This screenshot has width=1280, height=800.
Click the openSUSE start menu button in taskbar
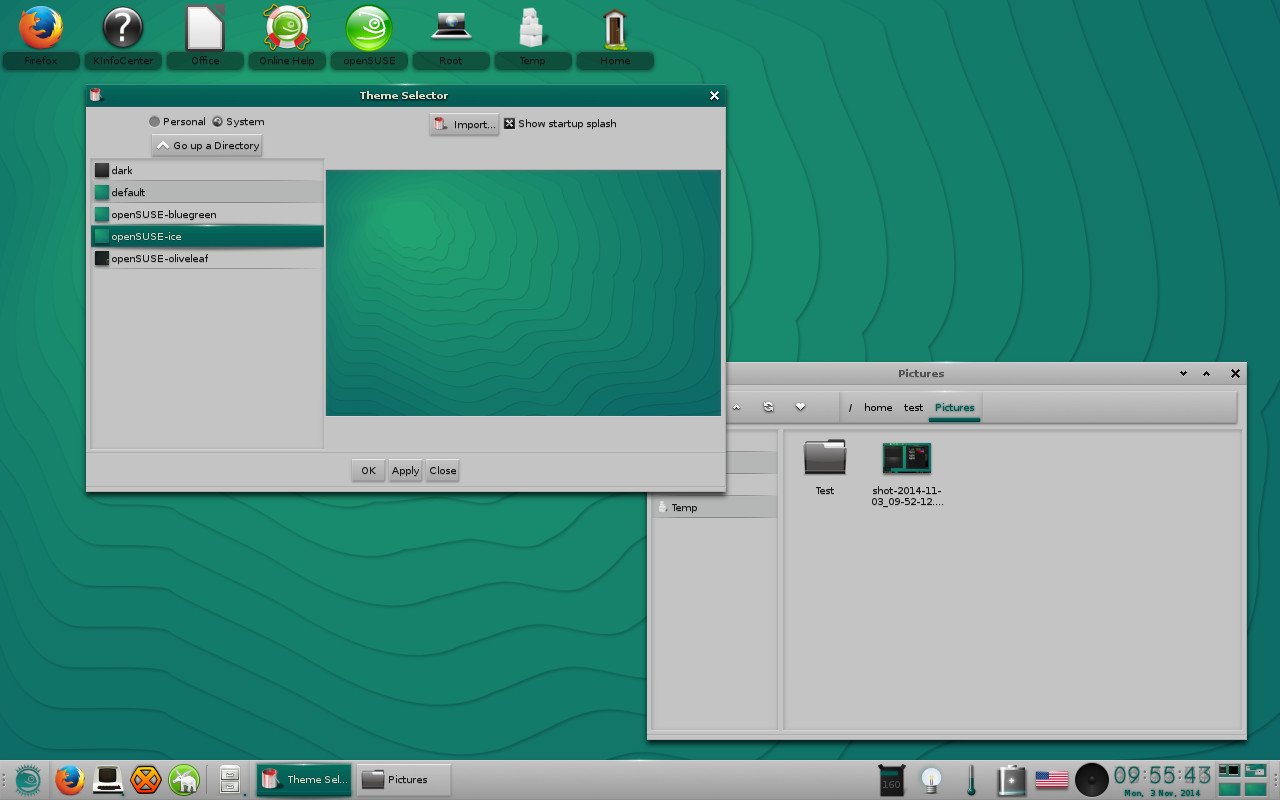tap(26, 779)
